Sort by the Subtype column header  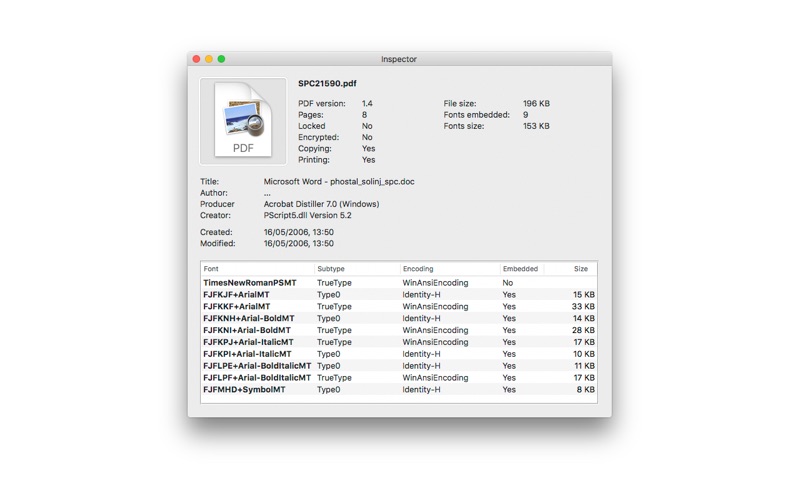click(x=357, y=269)
